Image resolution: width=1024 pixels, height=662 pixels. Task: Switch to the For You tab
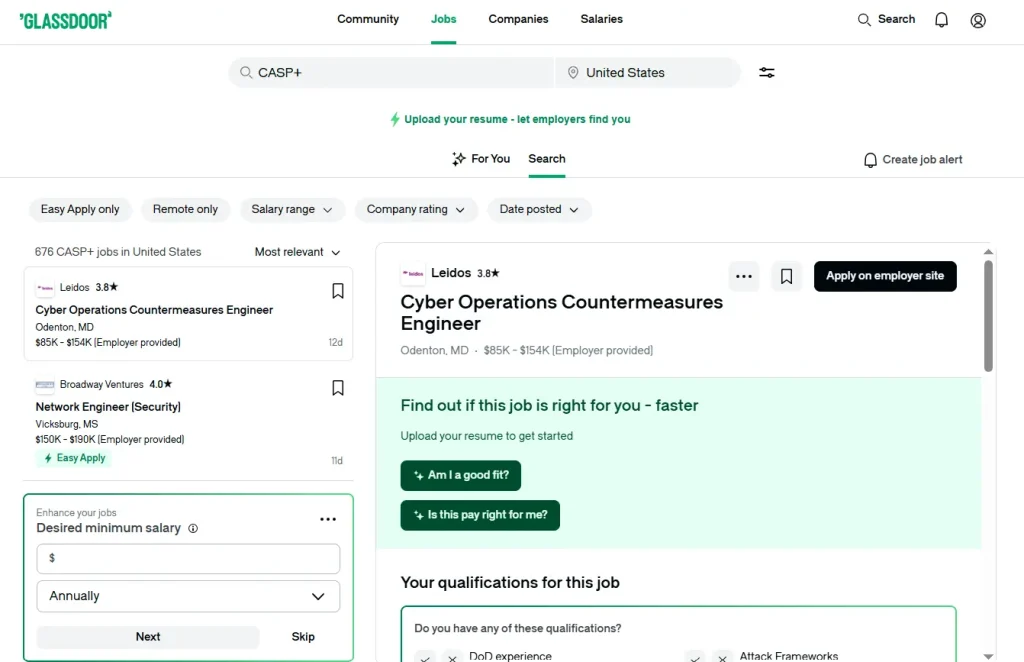tap(481, 159)
